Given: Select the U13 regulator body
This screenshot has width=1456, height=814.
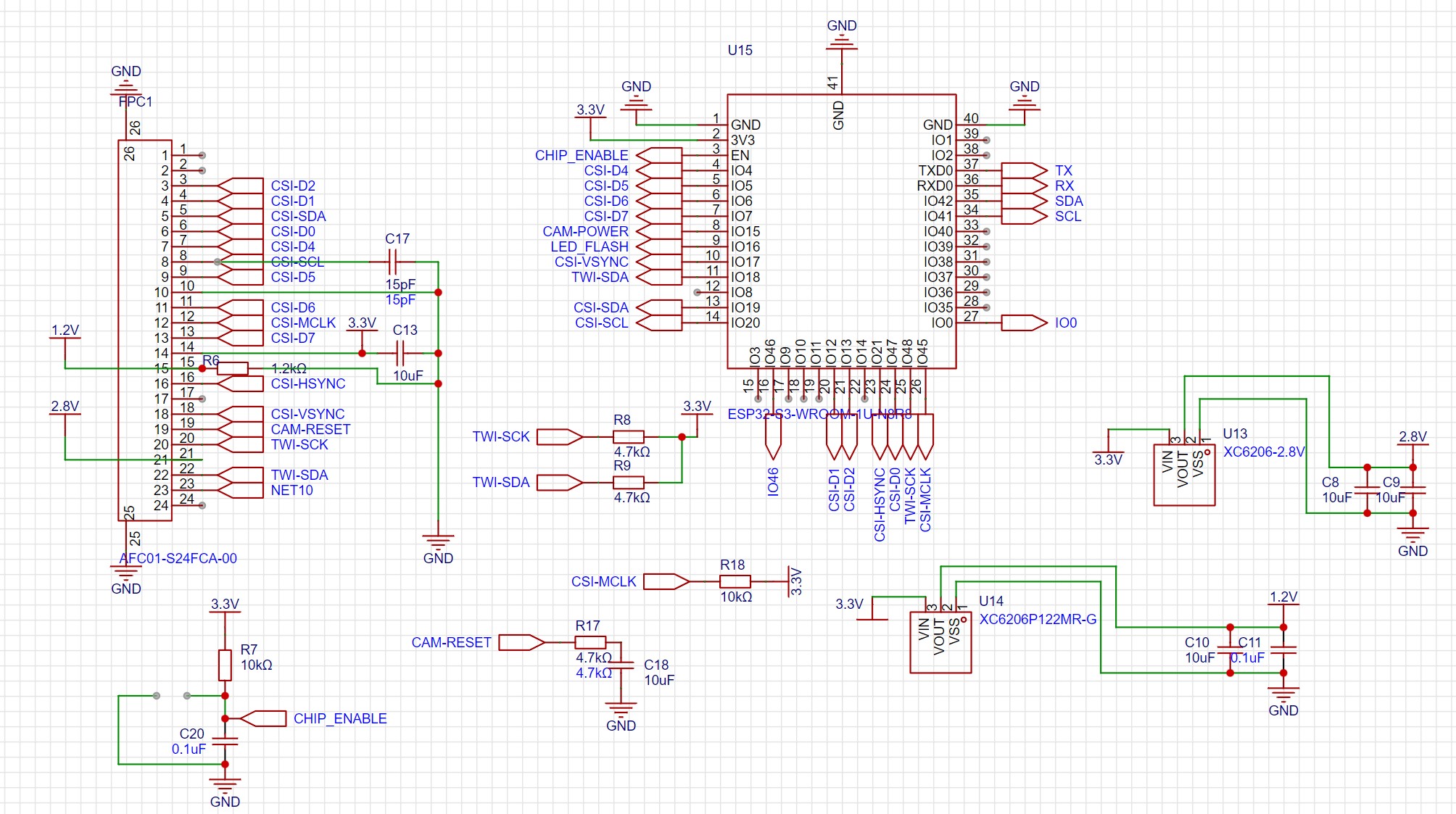Looking at the screenshot, I should (1184, 475).
